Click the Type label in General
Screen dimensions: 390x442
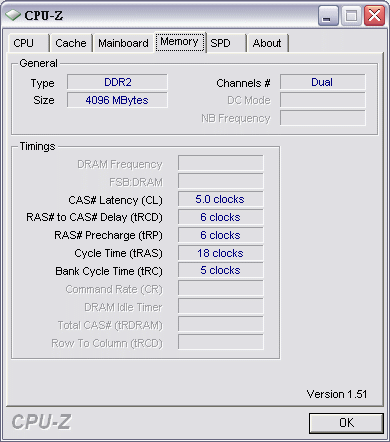click(42, 83)
